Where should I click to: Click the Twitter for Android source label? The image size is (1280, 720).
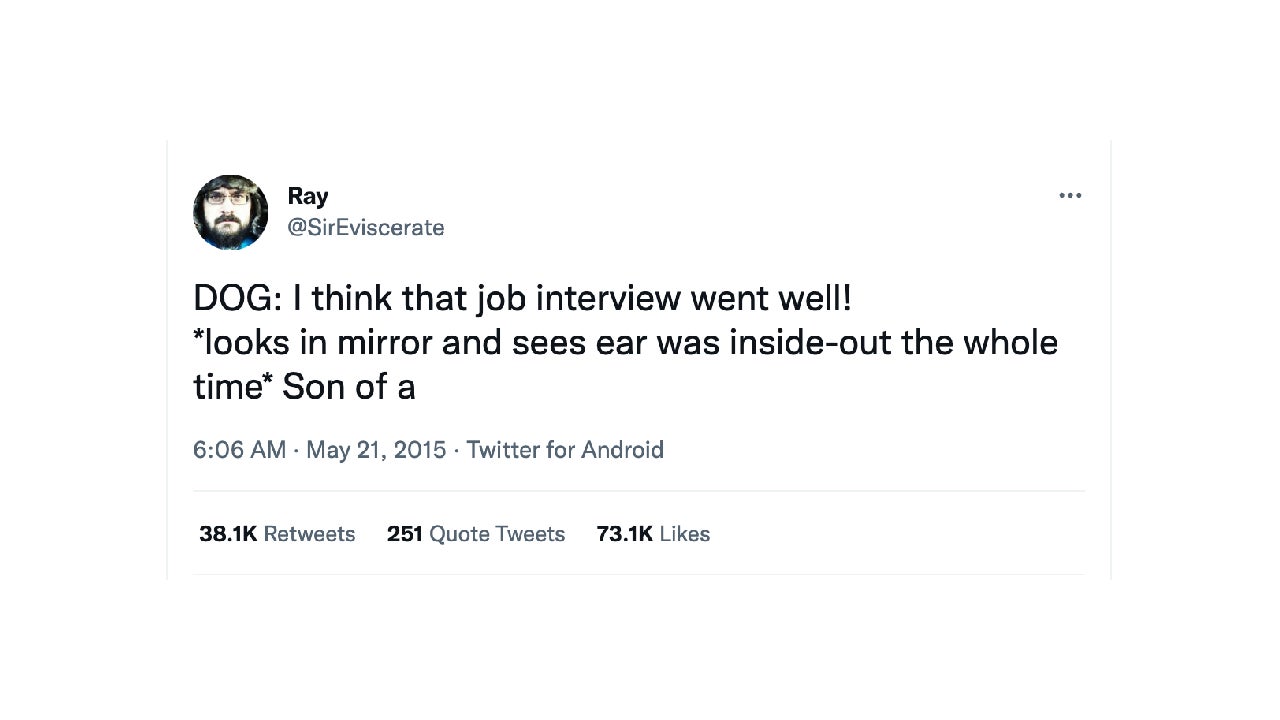pyautogui.click(x=565, y=450)
